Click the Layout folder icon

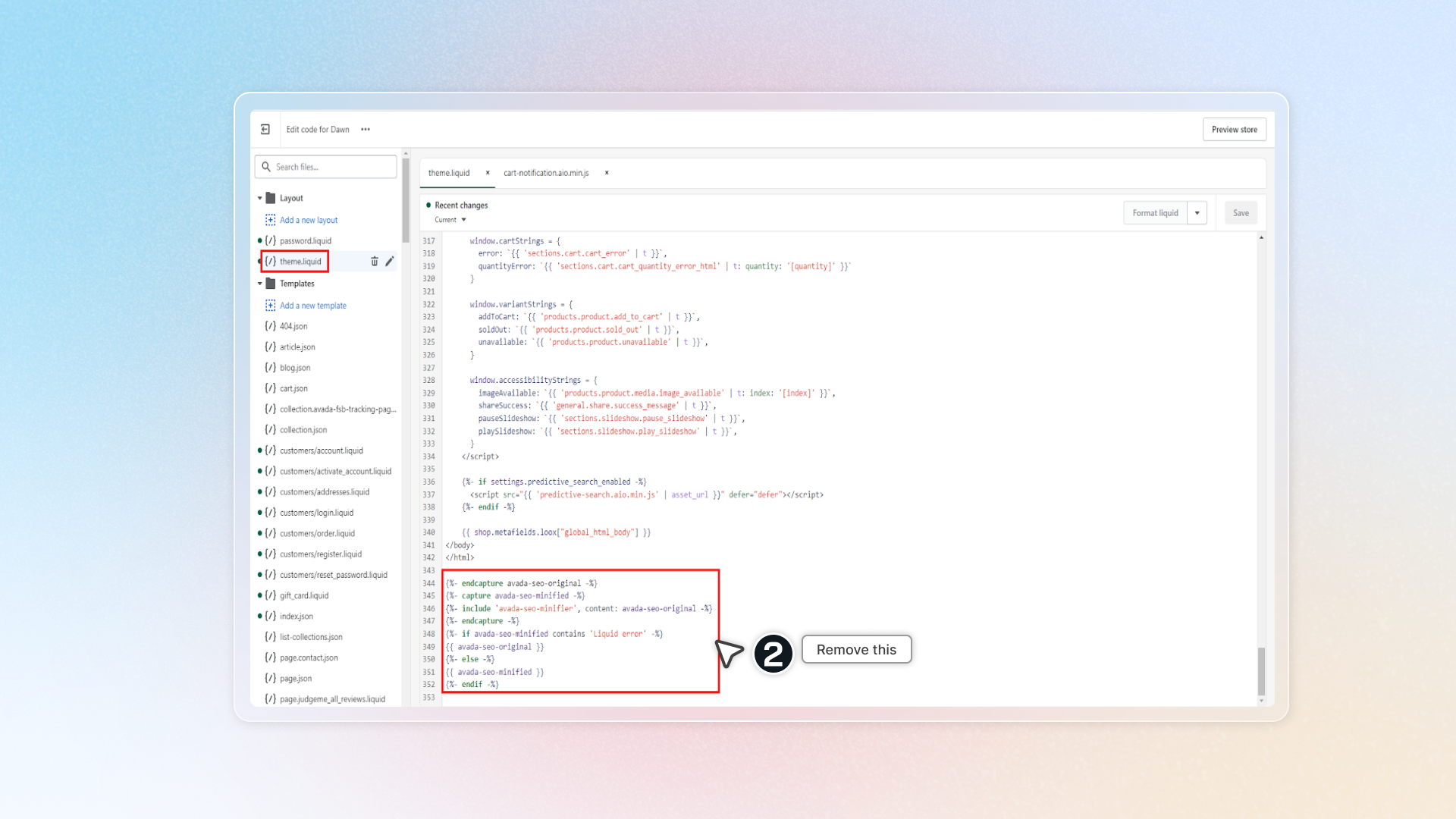coord(271,198)
